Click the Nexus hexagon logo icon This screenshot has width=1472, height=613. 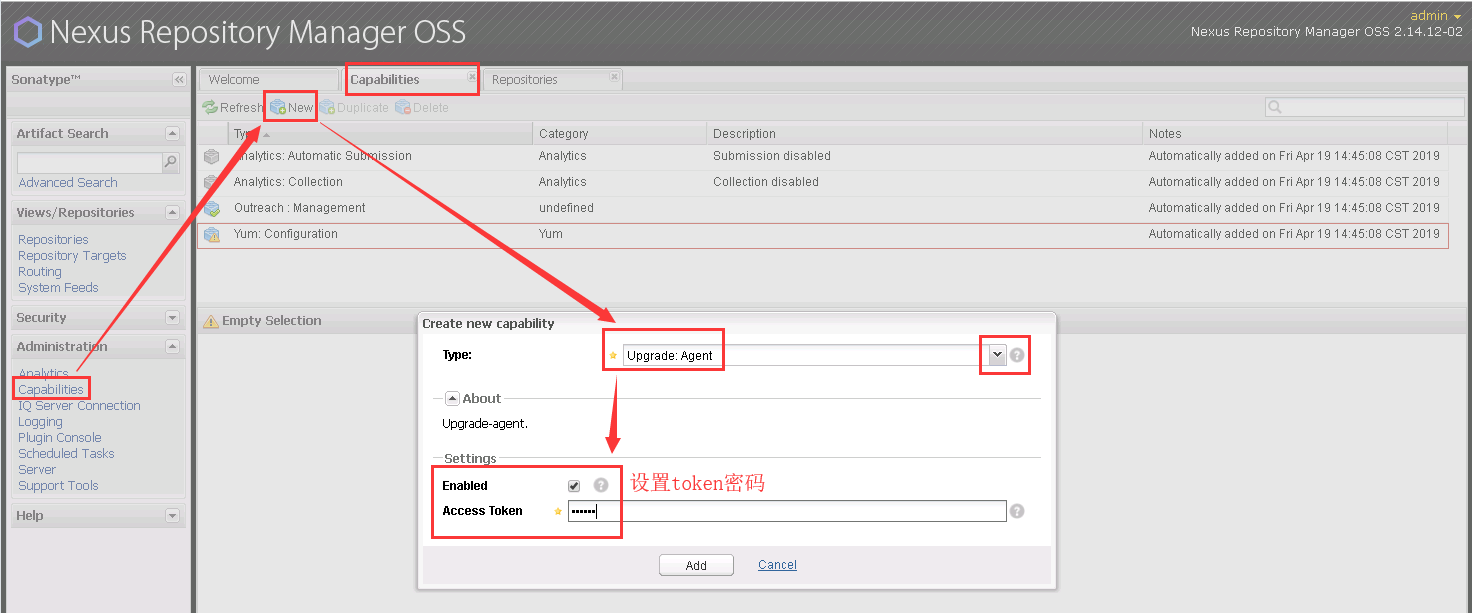click(x=27, y=32)
